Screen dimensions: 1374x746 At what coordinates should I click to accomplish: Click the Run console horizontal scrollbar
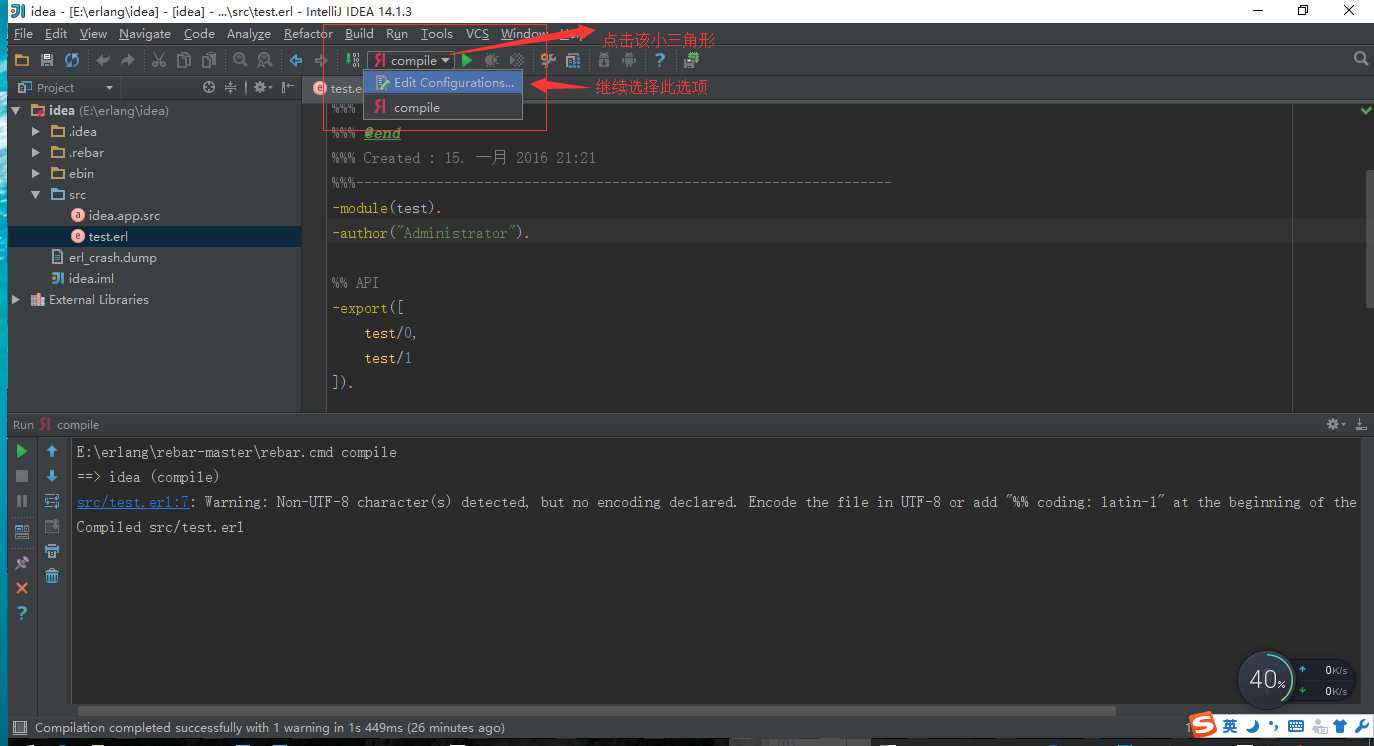pos(595,711)
